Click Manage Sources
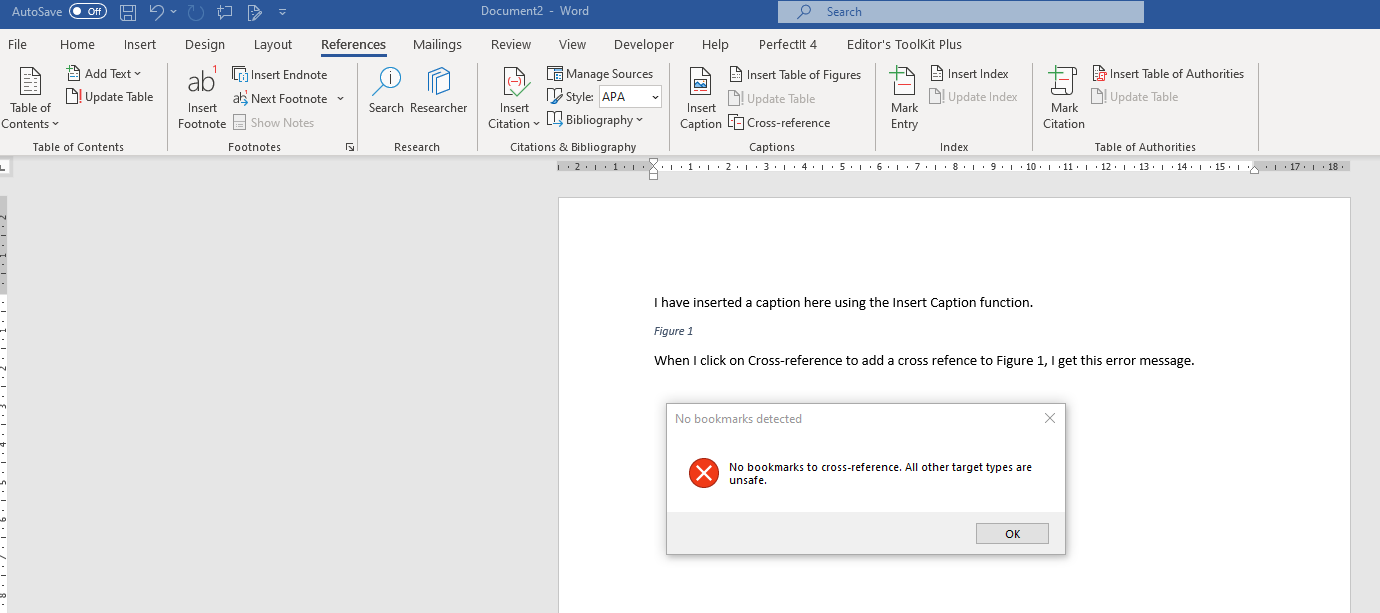The width and height of the screenshot is (1380, 613). tap(600, 74)
